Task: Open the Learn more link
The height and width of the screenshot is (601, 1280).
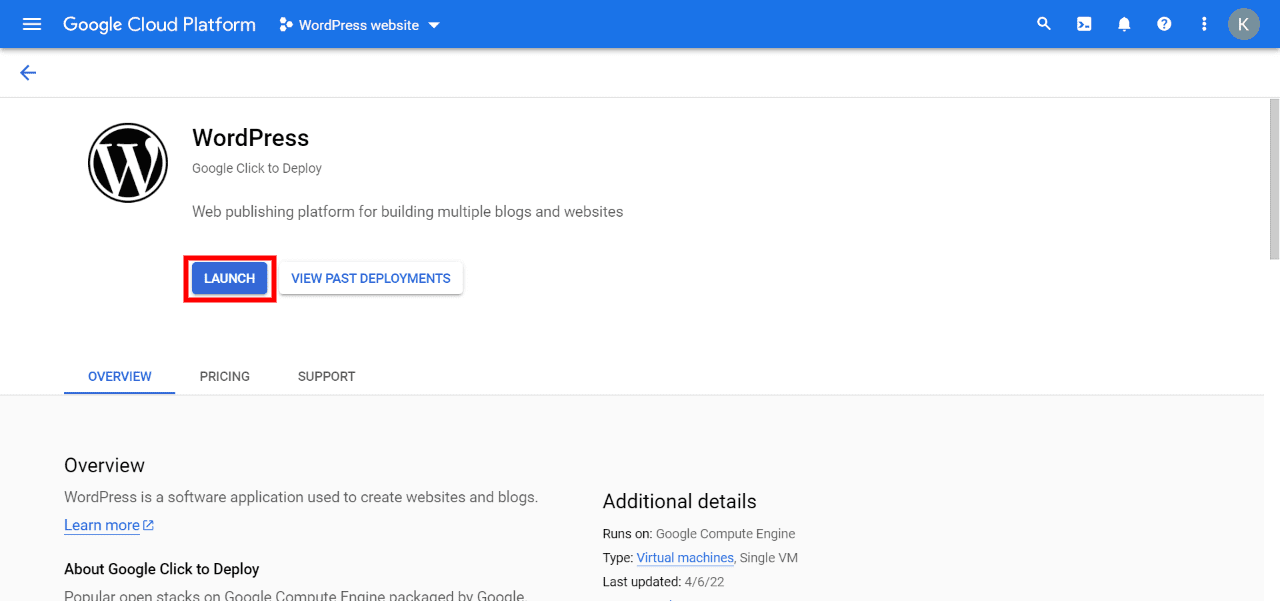Action: 103,525
